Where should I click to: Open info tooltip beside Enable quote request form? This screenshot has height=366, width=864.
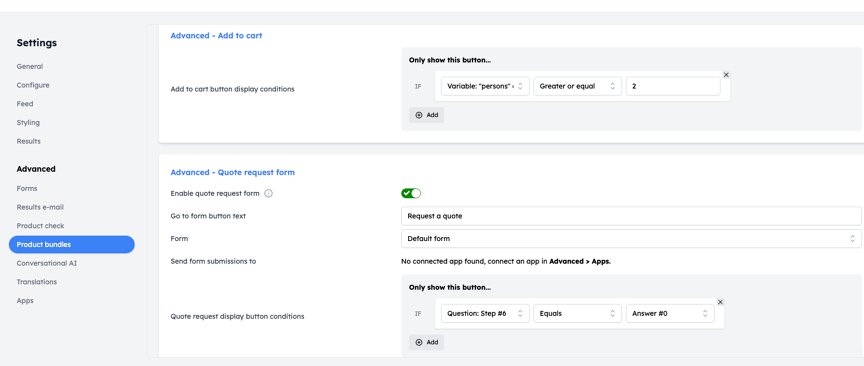click(268, 193)
